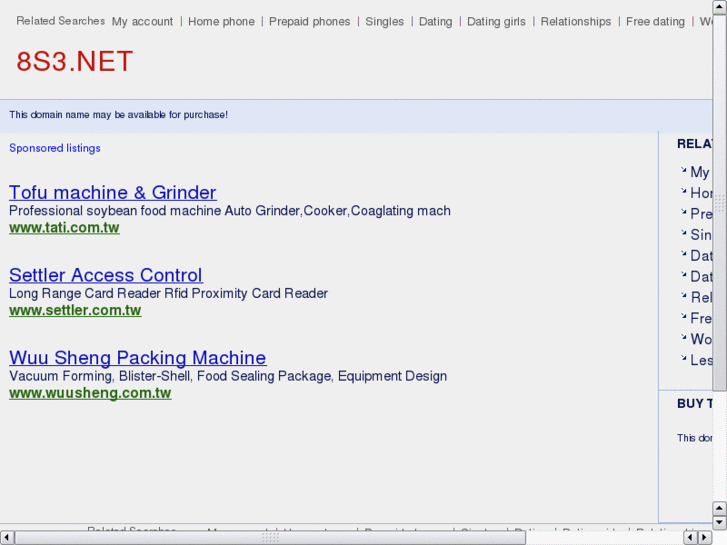This screenshot has width=727, height=545.
Task: Open the 8S3.NET site title link
Action: click(75, 61)
